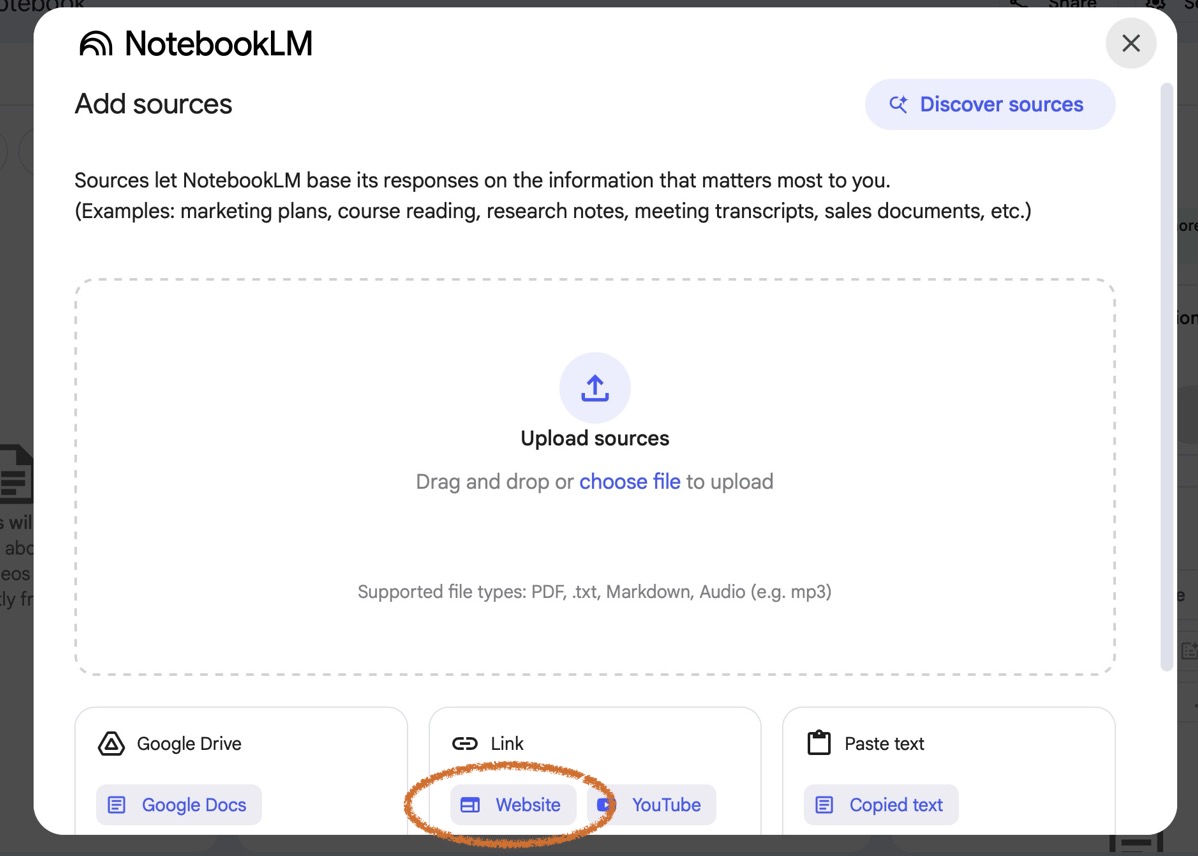Click the Upload sources heading
This screenshot has height=856, width=1198.
(x=595, y=439)
